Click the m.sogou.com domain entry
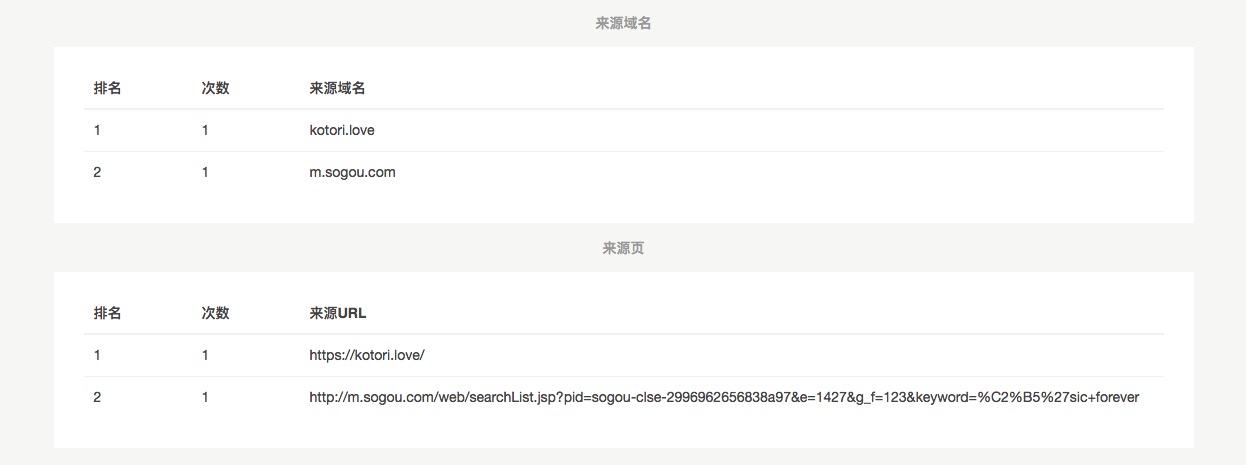The width and height of the screenshot is (1246, 465). click(352, 172)
